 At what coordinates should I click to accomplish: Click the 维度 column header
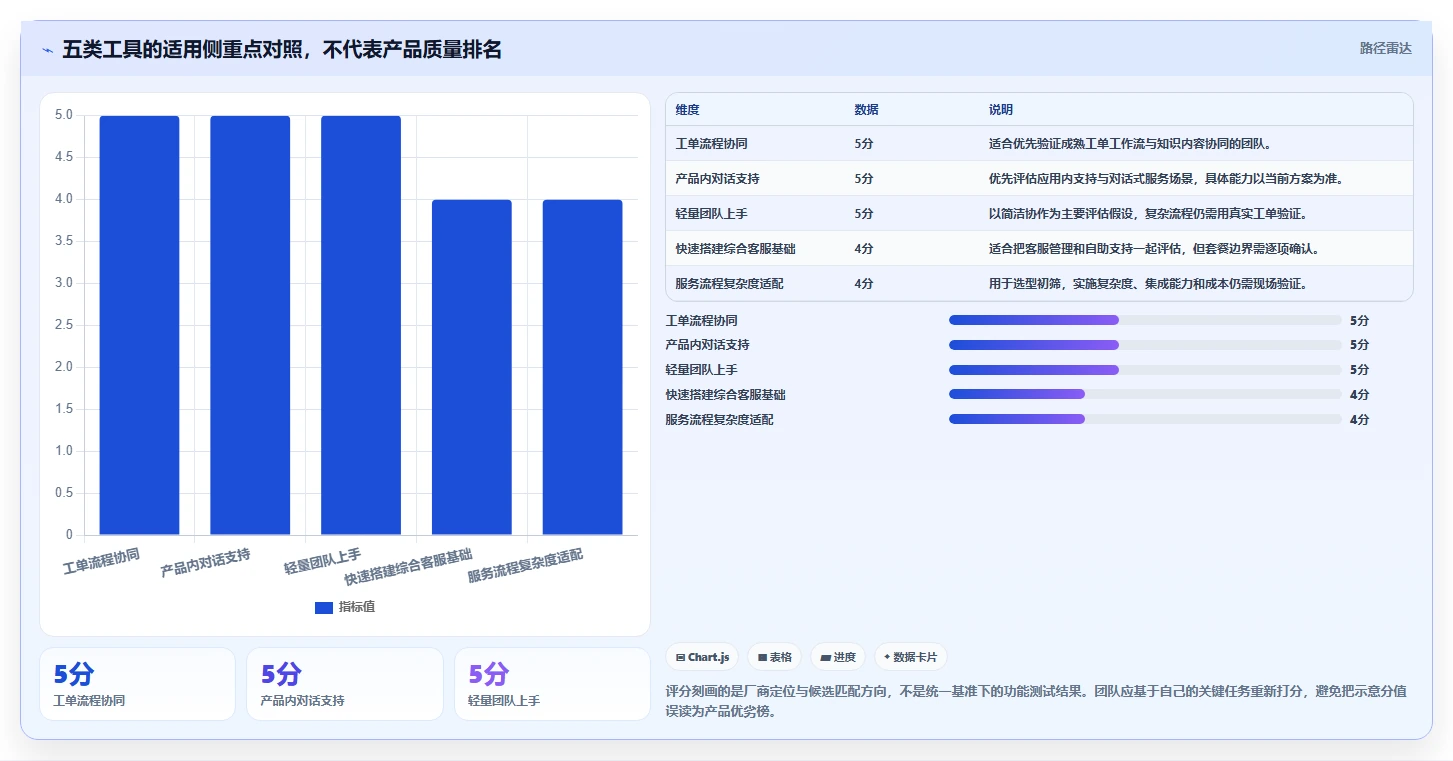687,110
